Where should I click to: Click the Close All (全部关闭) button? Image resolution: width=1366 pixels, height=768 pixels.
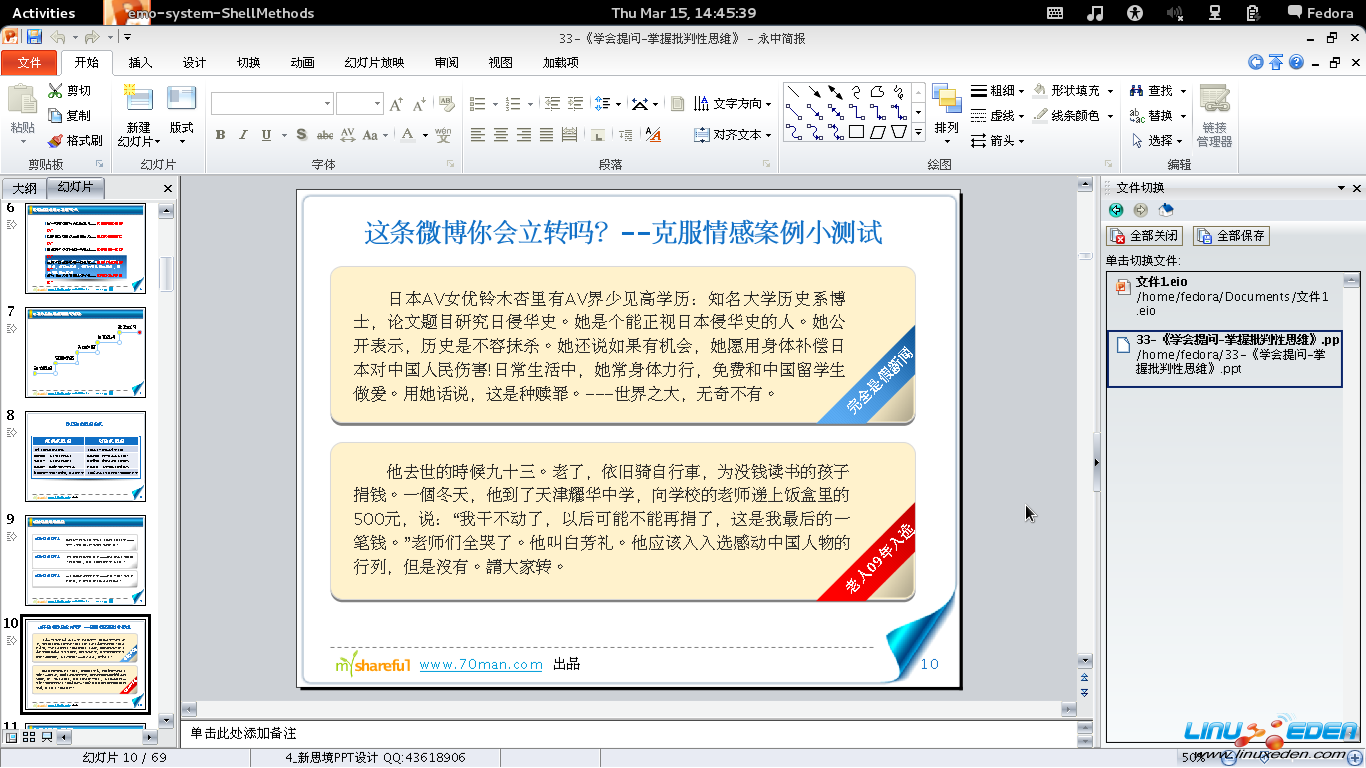1145,236
